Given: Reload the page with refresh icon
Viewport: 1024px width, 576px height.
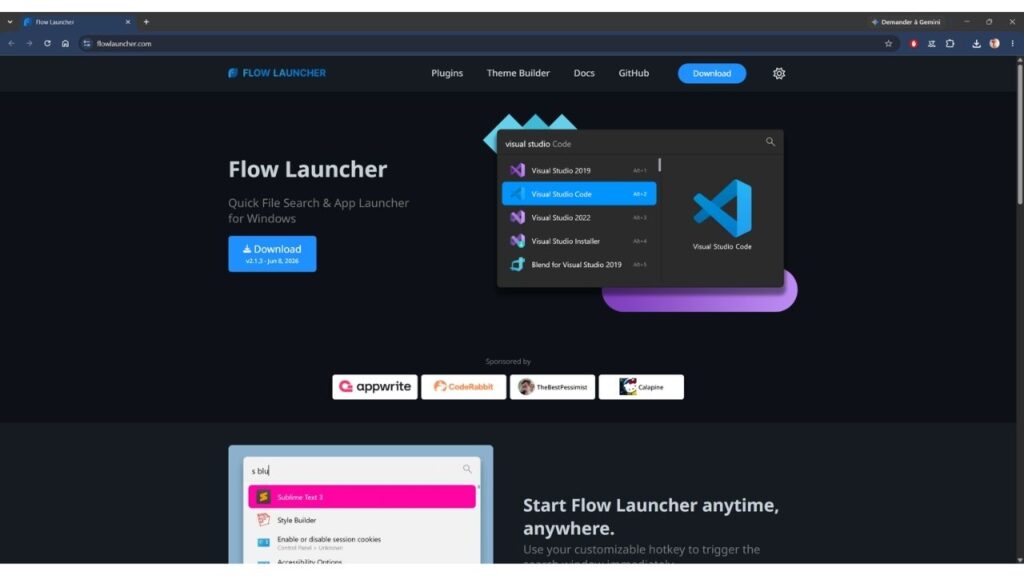Looking at the screenshot, I should [47, 44].
